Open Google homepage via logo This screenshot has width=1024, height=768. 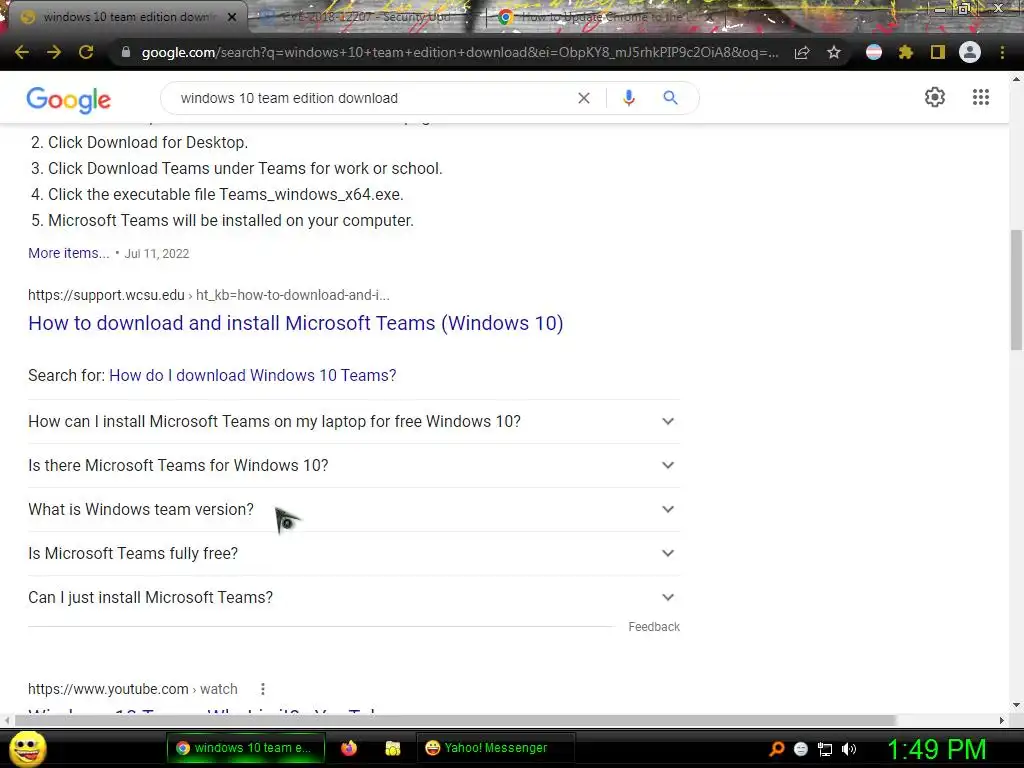coord(69,100)
